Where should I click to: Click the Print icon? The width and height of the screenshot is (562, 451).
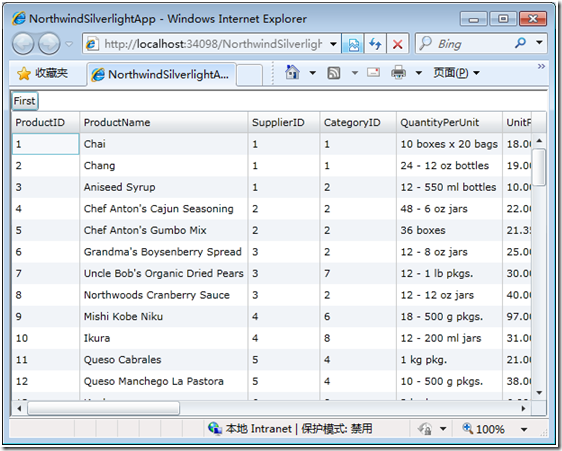(x=398, y=73)
